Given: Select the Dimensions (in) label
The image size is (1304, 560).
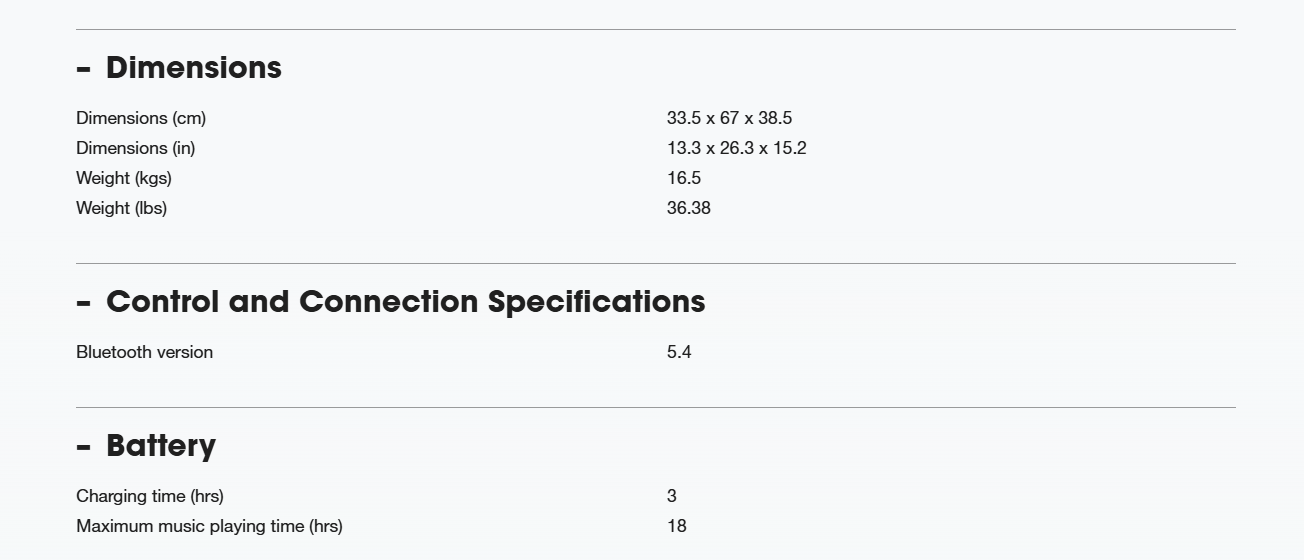Looking at the screenshot, I should [136, 148].
